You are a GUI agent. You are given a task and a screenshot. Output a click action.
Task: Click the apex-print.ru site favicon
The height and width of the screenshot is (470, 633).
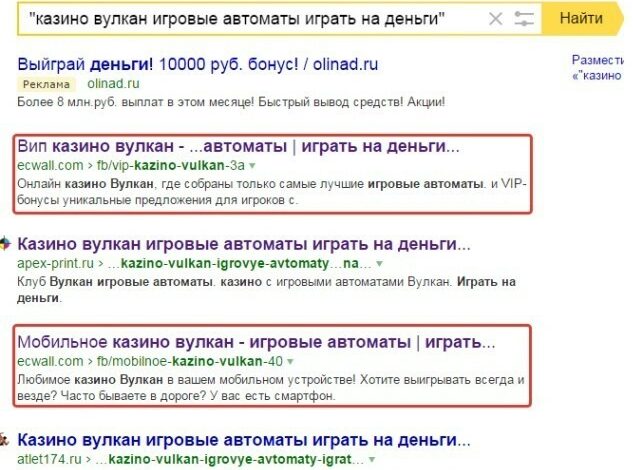tap(4, 243)
